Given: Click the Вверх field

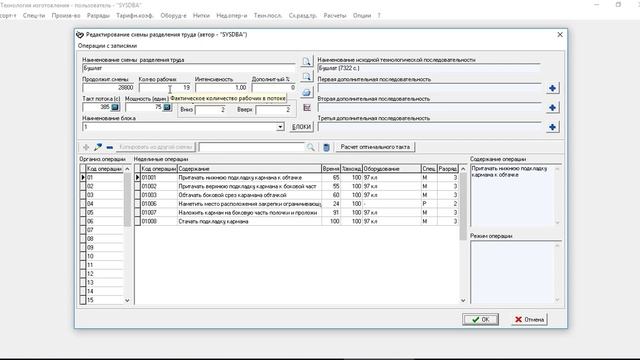Looking at the screenshot, I should (273, 110).
